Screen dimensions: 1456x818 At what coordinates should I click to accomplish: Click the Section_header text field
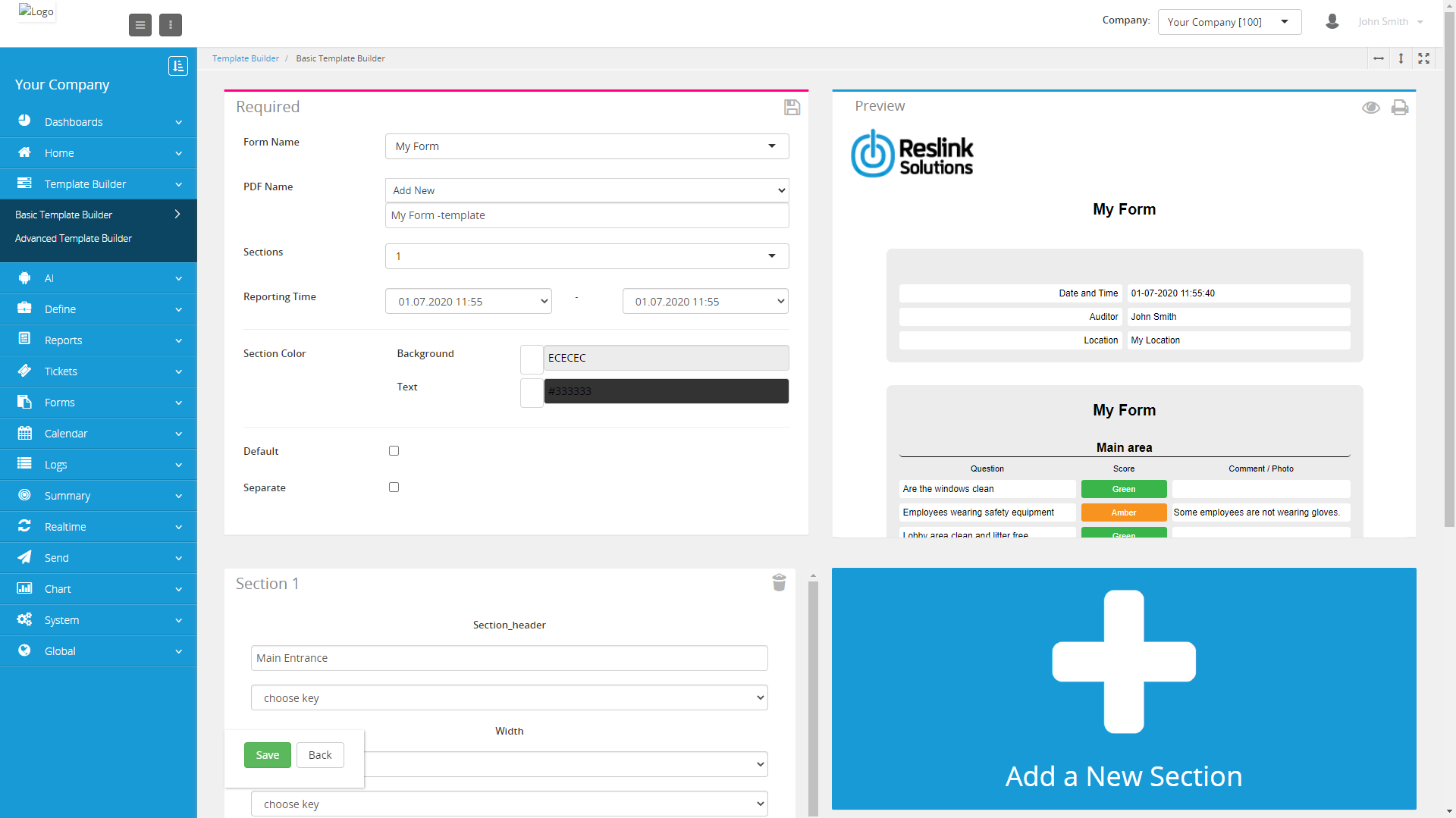coord(509,658)
